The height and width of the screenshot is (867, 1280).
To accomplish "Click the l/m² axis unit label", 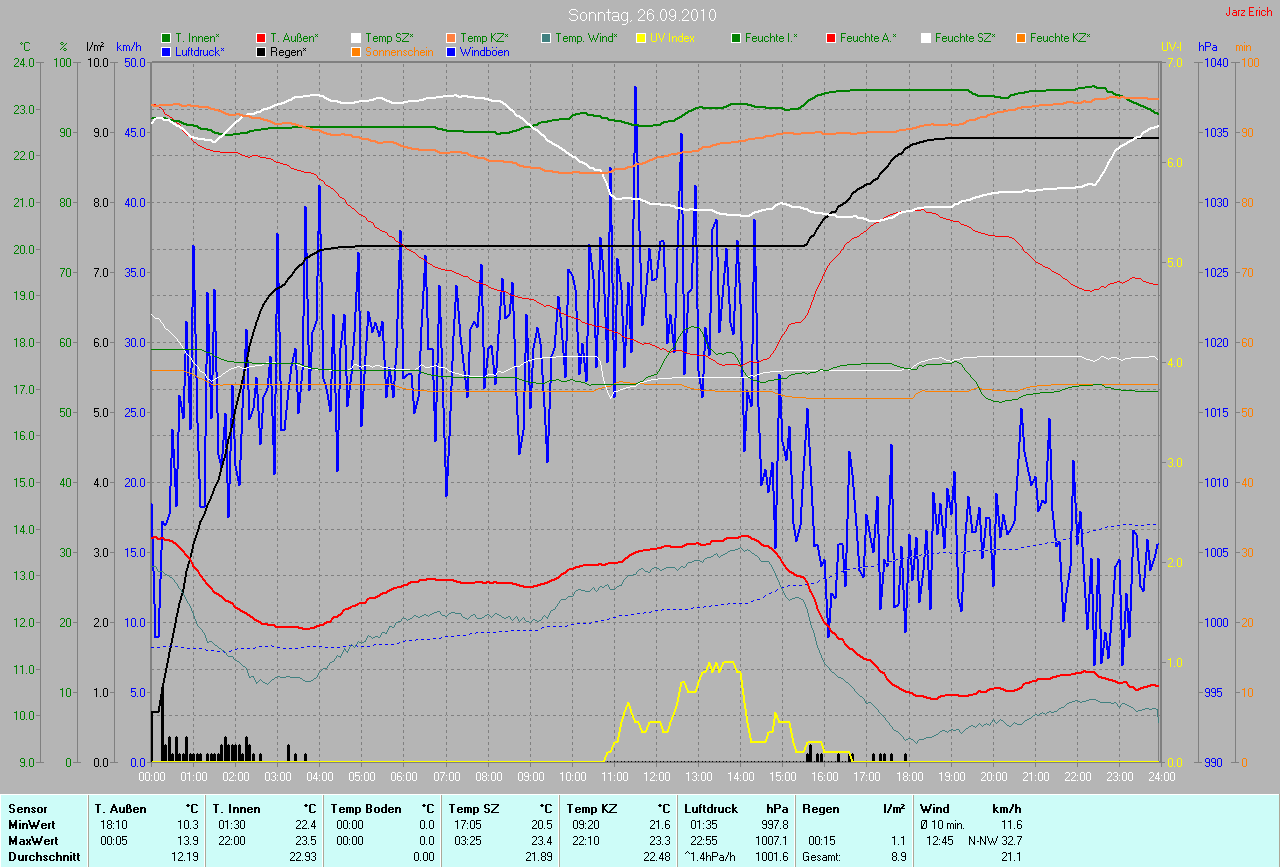I will pyautogui.click(x=95, y=46).
